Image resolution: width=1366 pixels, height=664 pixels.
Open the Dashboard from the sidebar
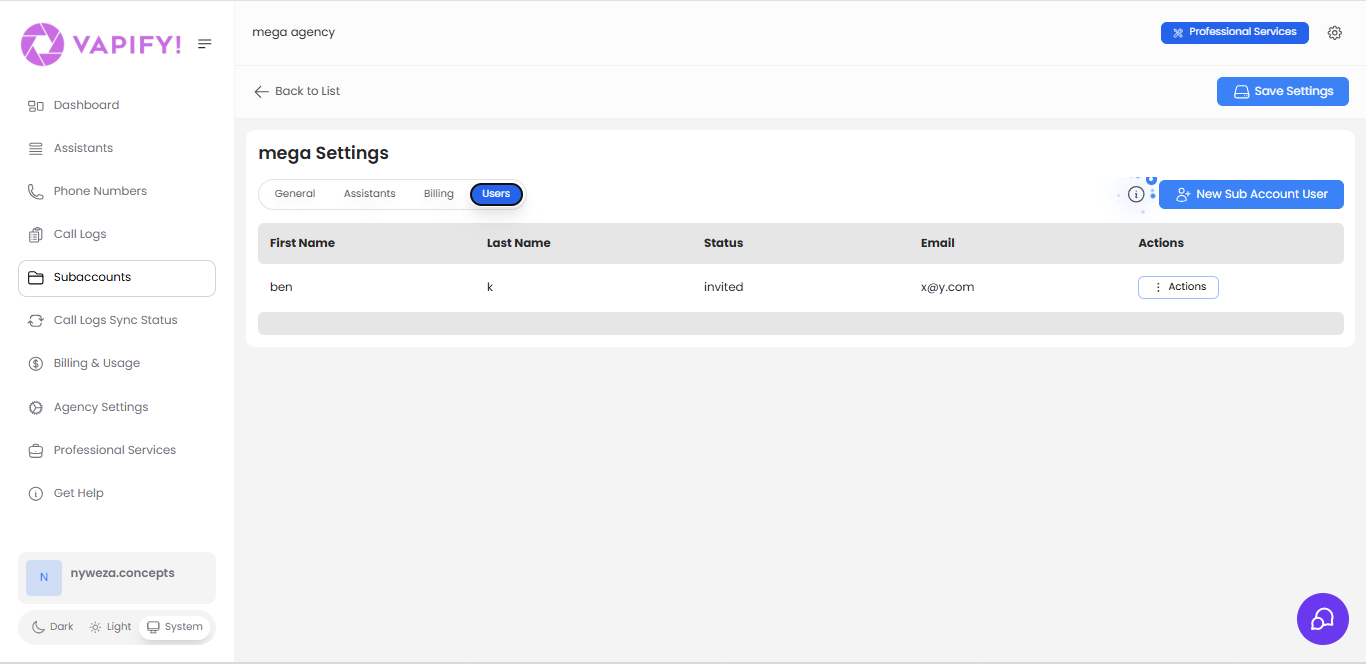click(x=88, y=104)
